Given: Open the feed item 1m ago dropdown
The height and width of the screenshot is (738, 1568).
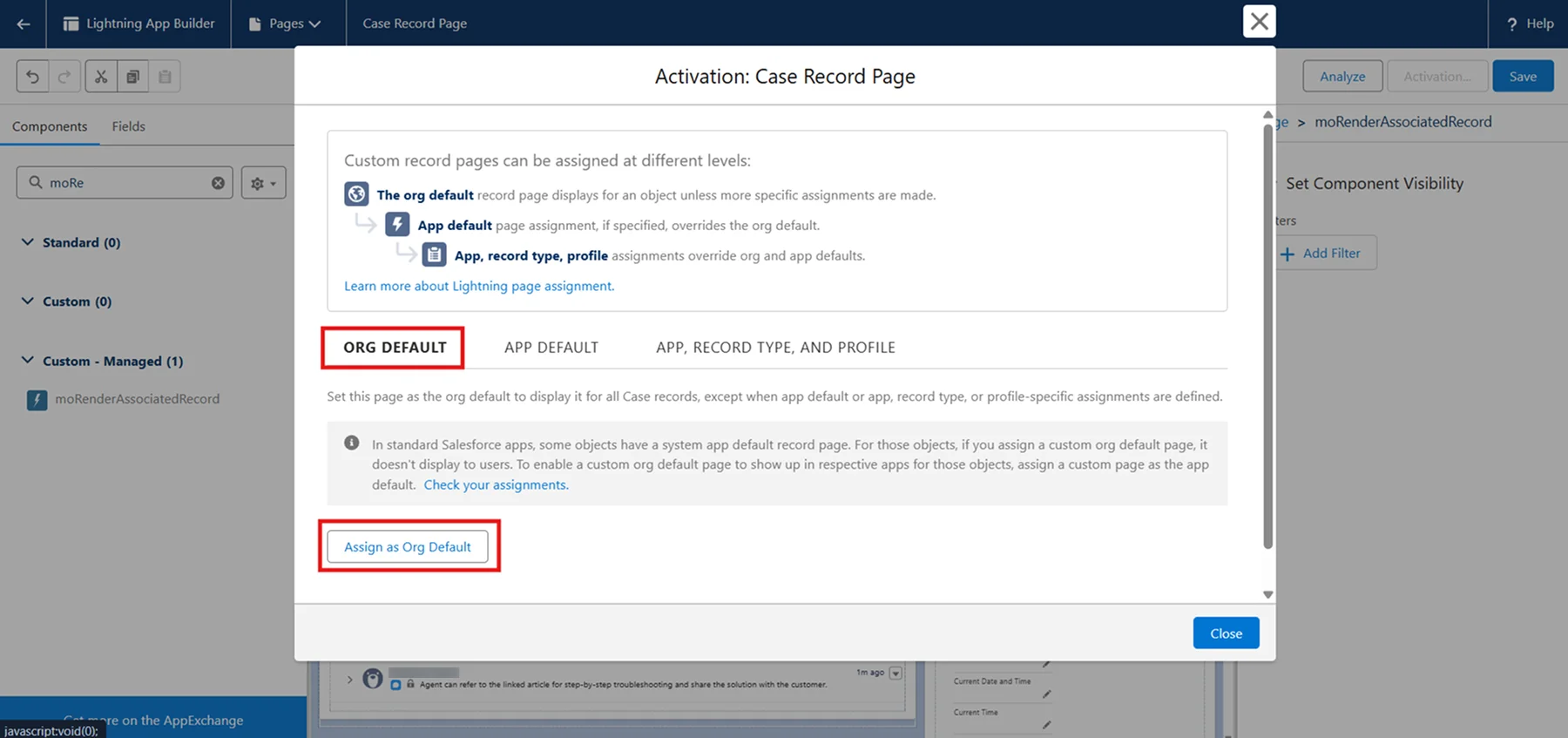Looking at the screenshot, I should pyautogui.click(x=896, y=674).
